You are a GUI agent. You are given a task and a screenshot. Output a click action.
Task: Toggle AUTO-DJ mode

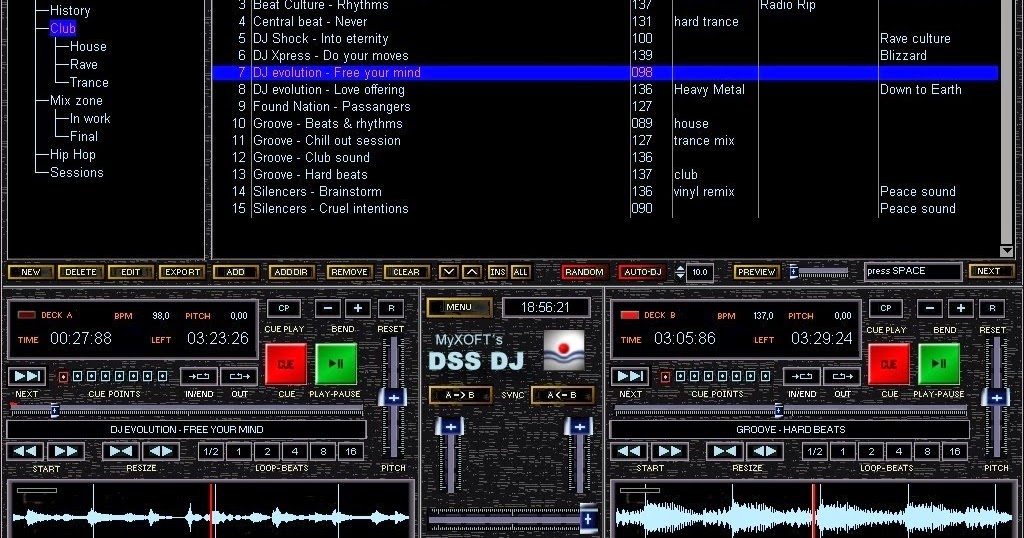[643, 272]
